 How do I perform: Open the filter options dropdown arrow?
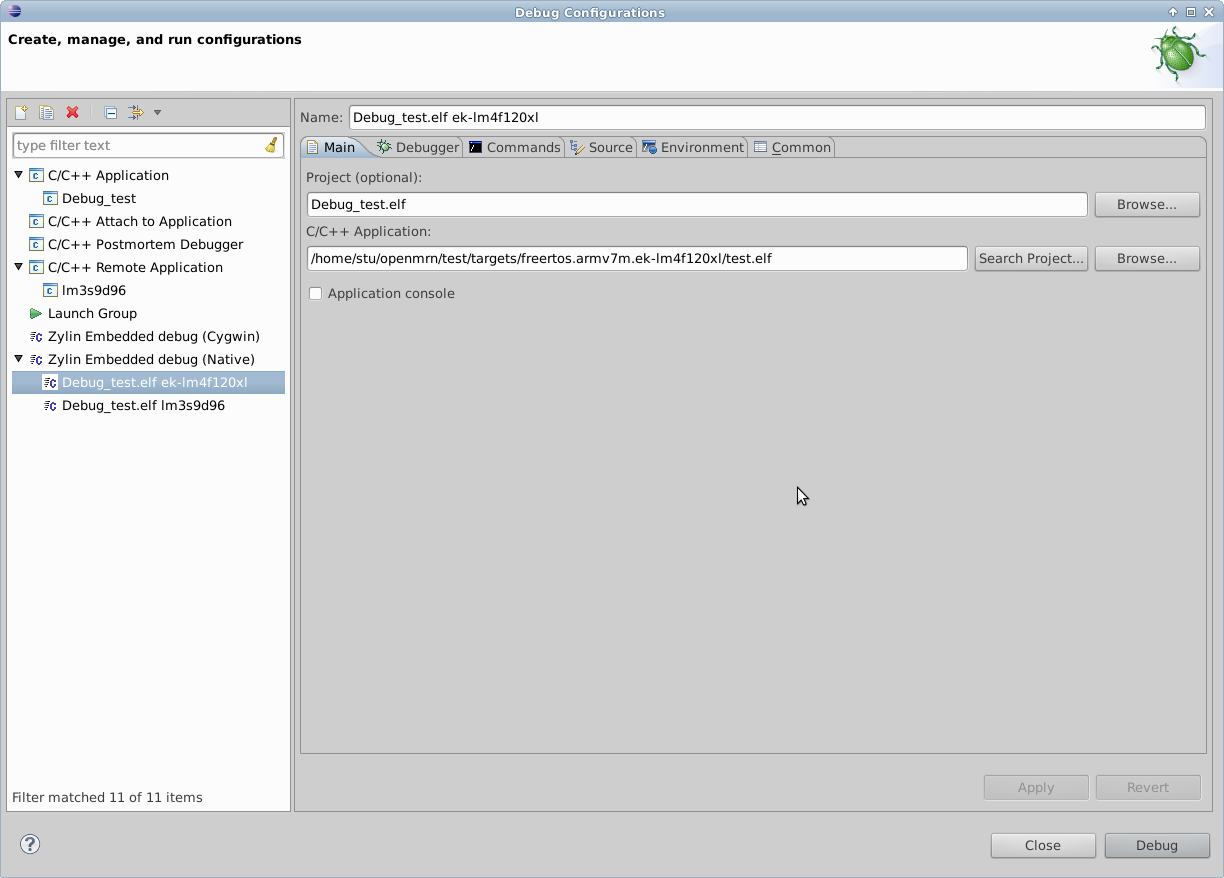point(157,113)
